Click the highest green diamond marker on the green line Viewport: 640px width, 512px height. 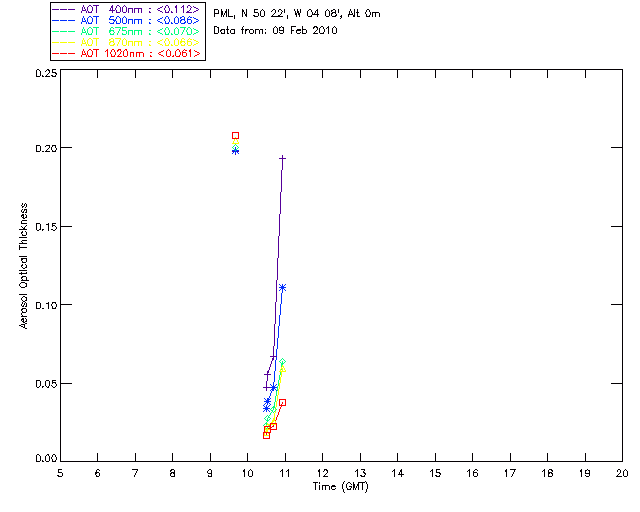click(x=282, y=362)
